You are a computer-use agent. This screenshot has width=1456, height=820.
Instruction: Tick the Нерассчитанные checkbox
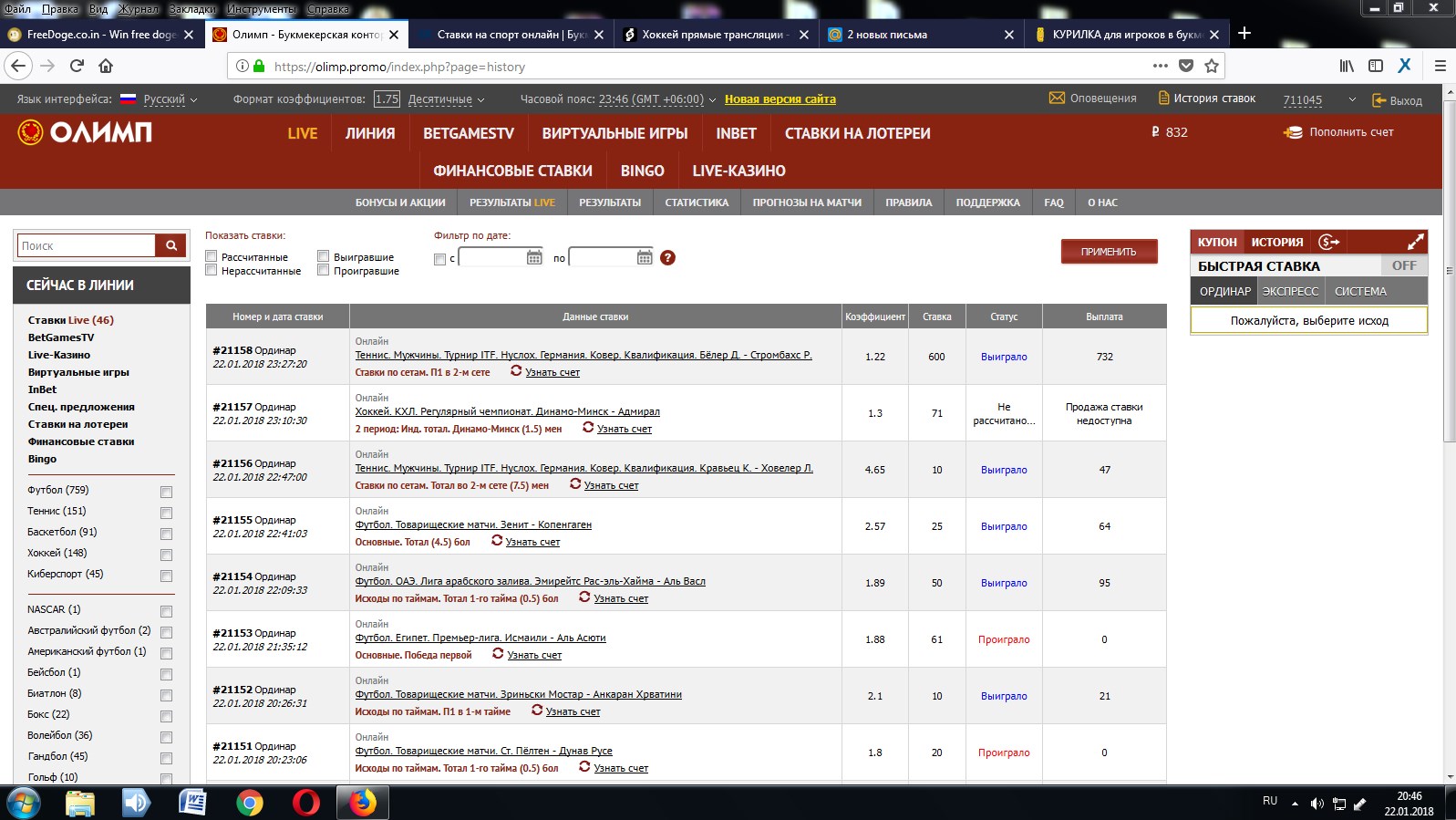(212, 270)
